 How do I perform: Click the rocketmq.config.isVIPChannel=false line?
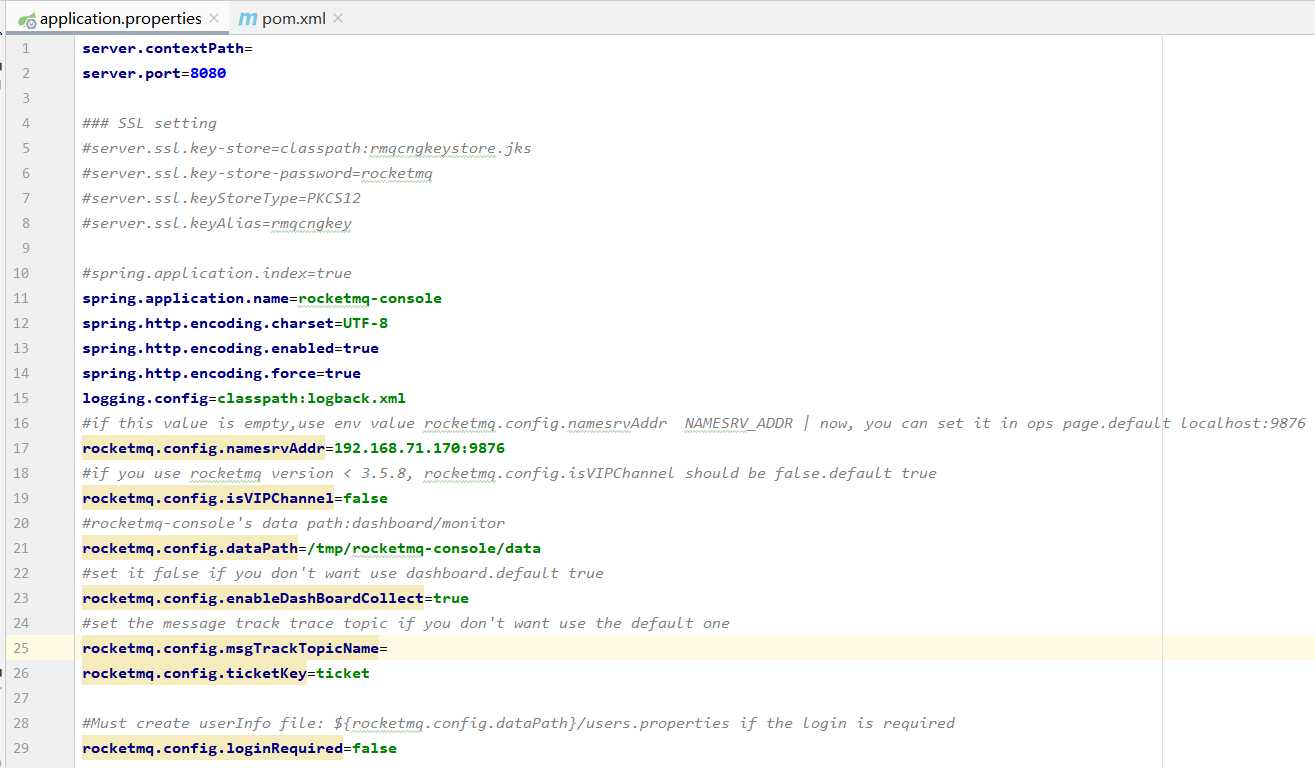click(235, 498)
